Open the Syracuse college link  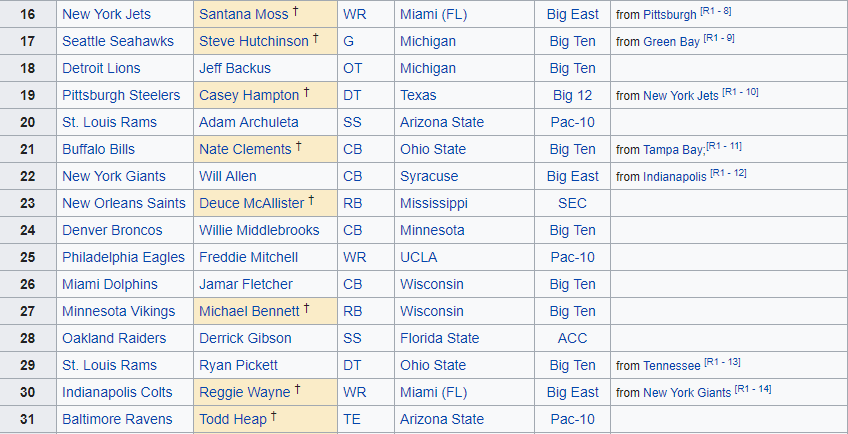pyautogui.click(x=429, y=177)
